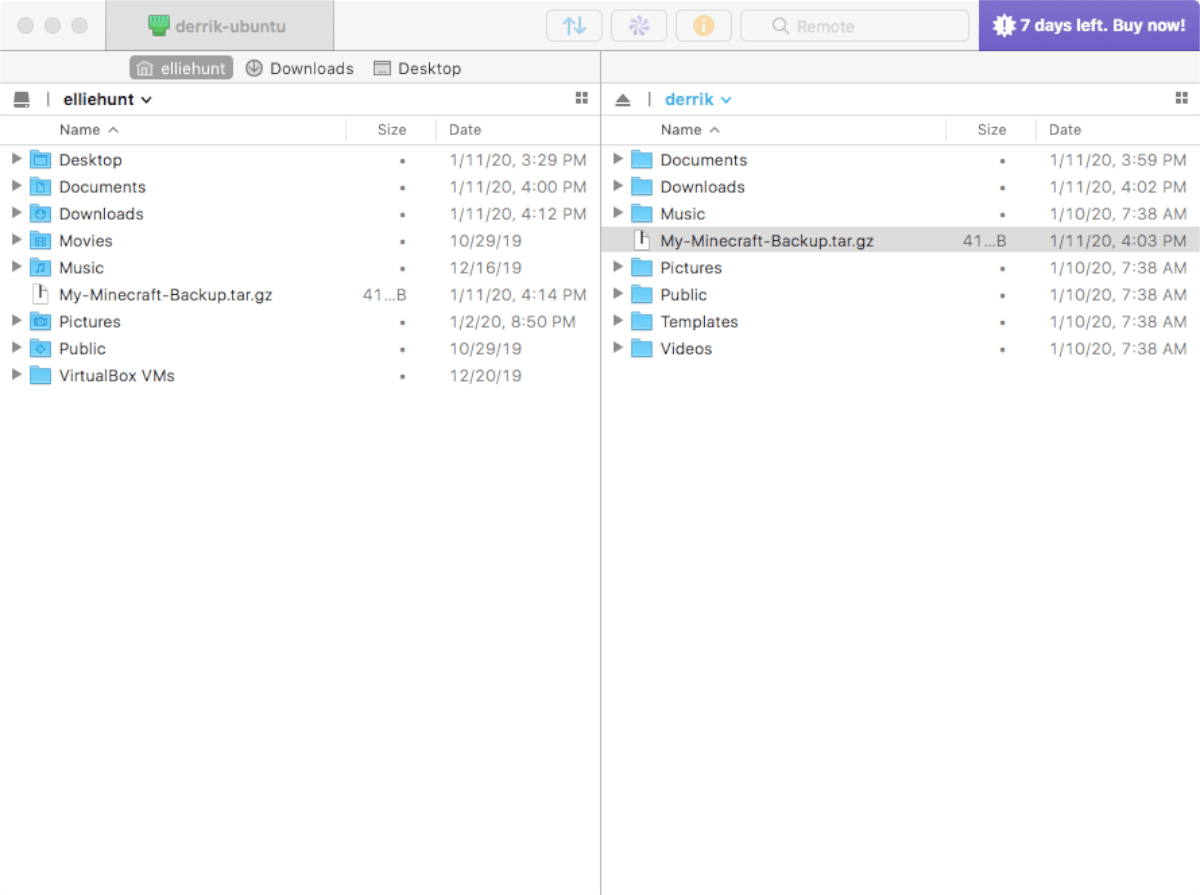Select the local Public folder icon
1200x895 pixels.
pos(40,348)
